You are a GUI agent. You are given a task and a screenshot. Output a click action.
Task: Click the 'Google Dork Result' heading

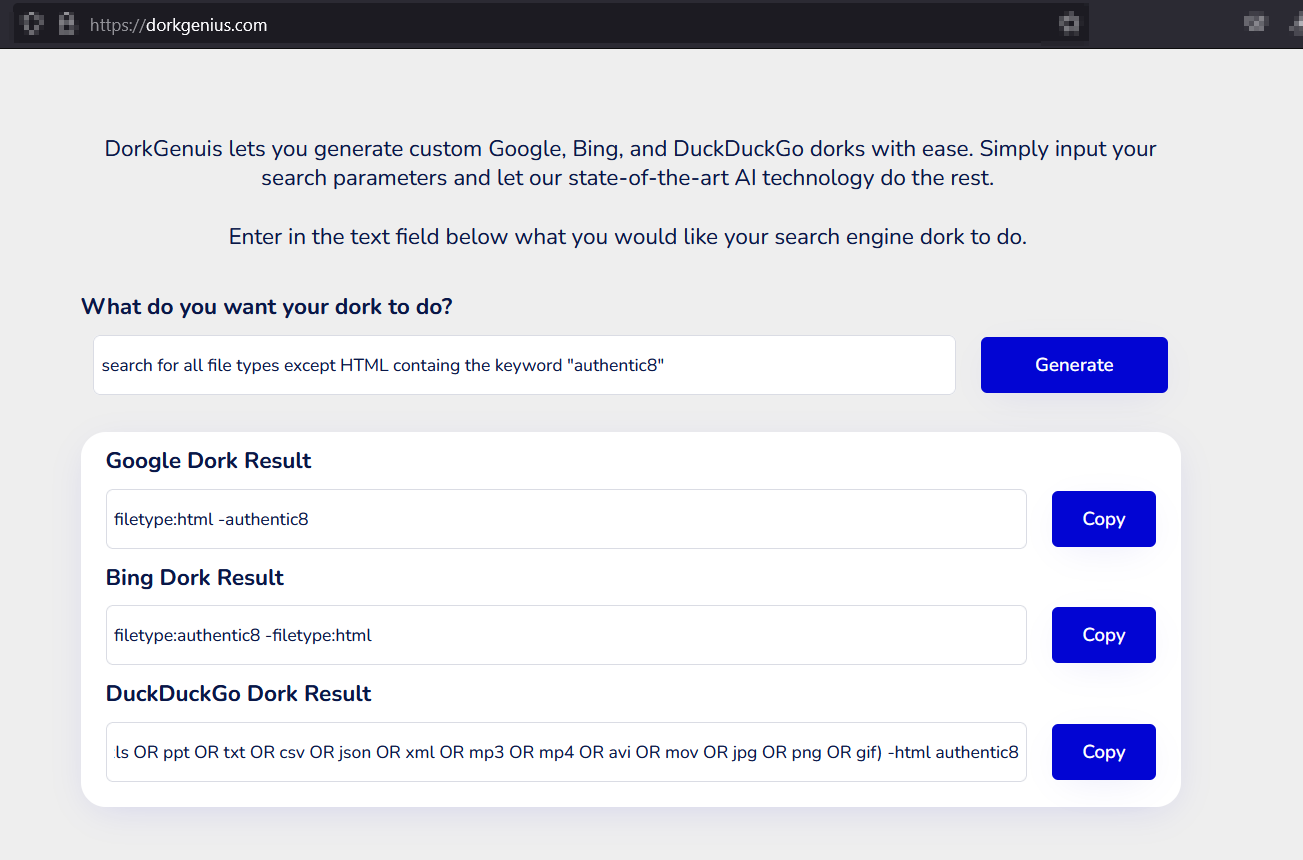[x=209, y=461]
